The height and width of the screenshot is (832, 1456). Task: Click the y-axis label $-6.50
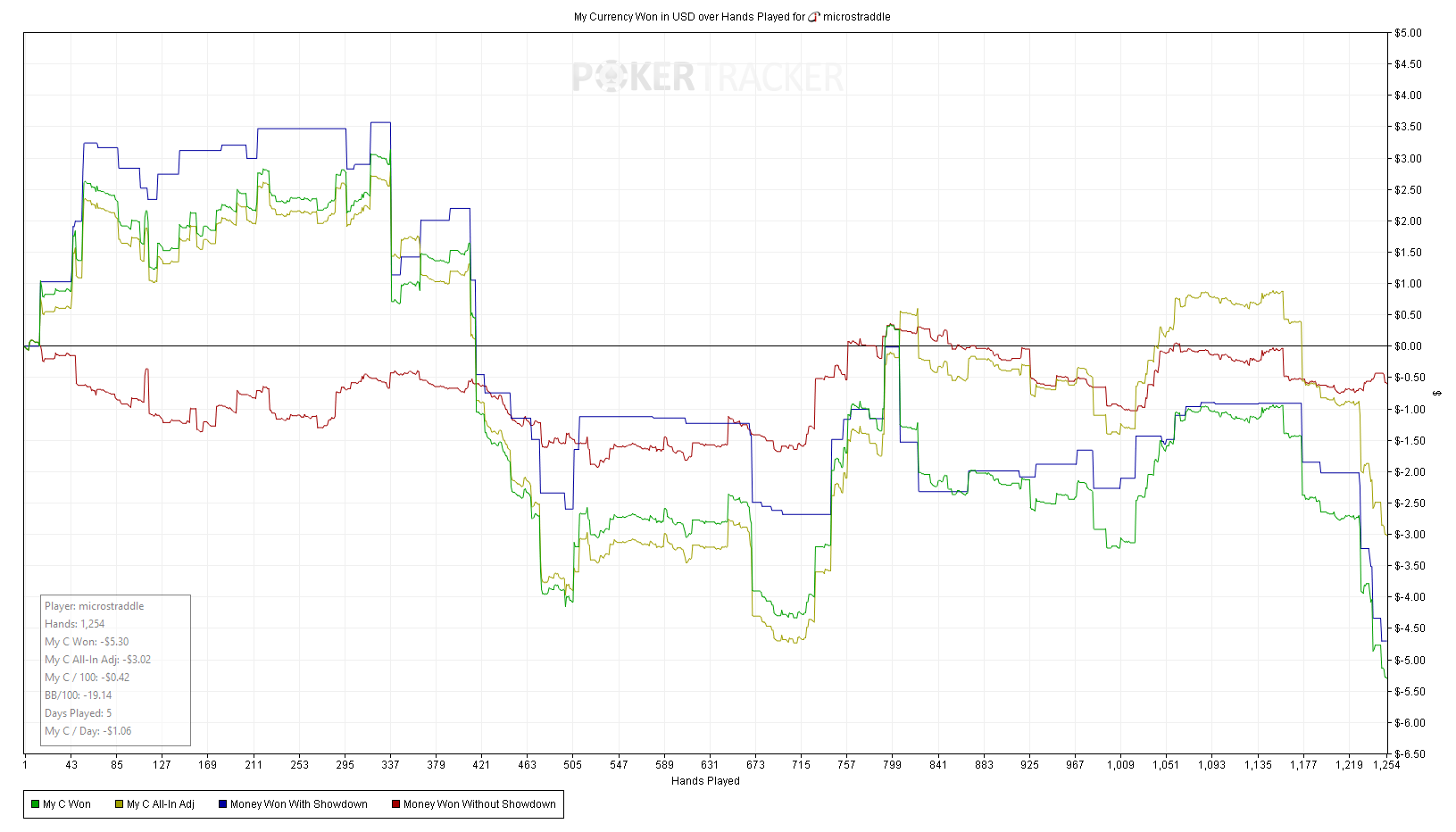click(1410, 754)
